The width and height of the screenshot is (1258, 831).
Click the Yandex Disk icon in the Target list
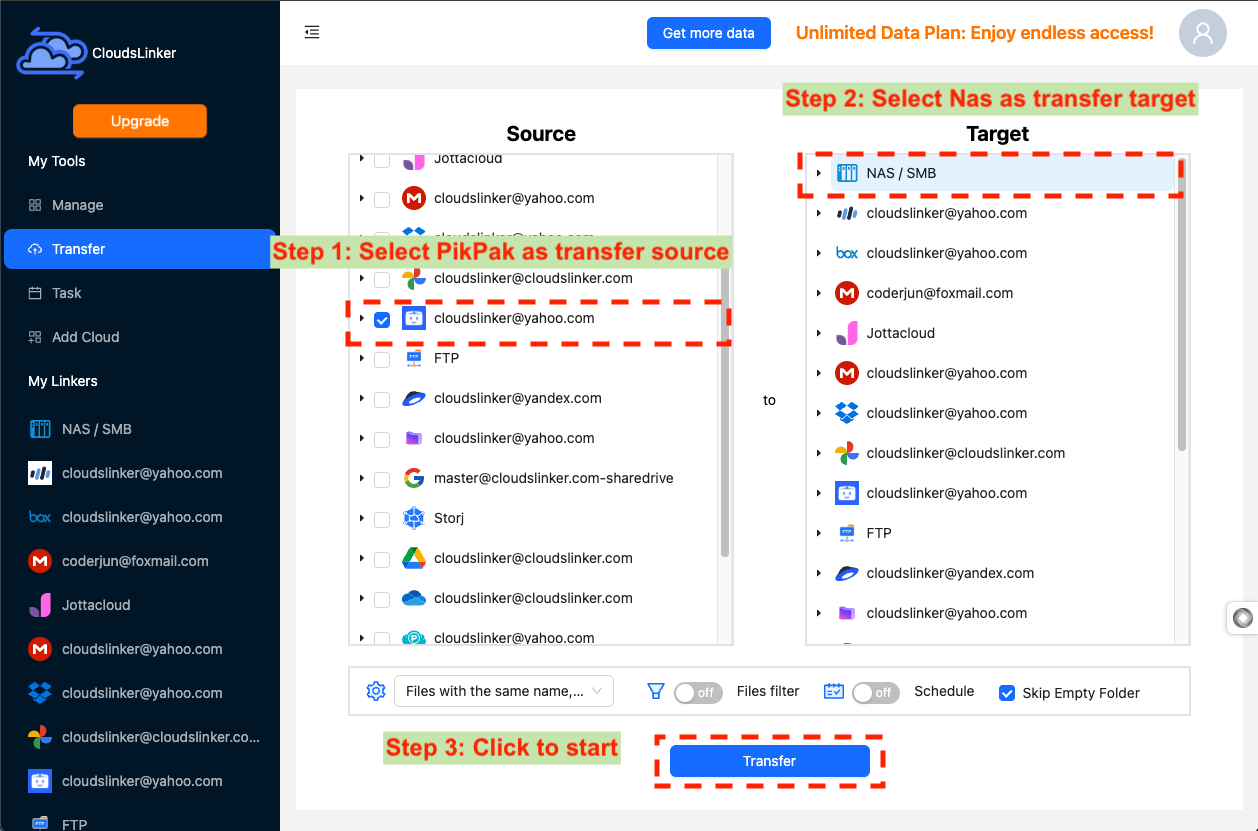(847, 573)
